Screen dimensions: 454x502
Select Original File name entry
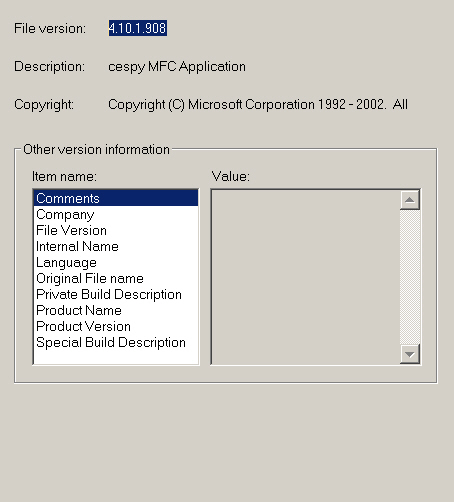tap(116, 278)
